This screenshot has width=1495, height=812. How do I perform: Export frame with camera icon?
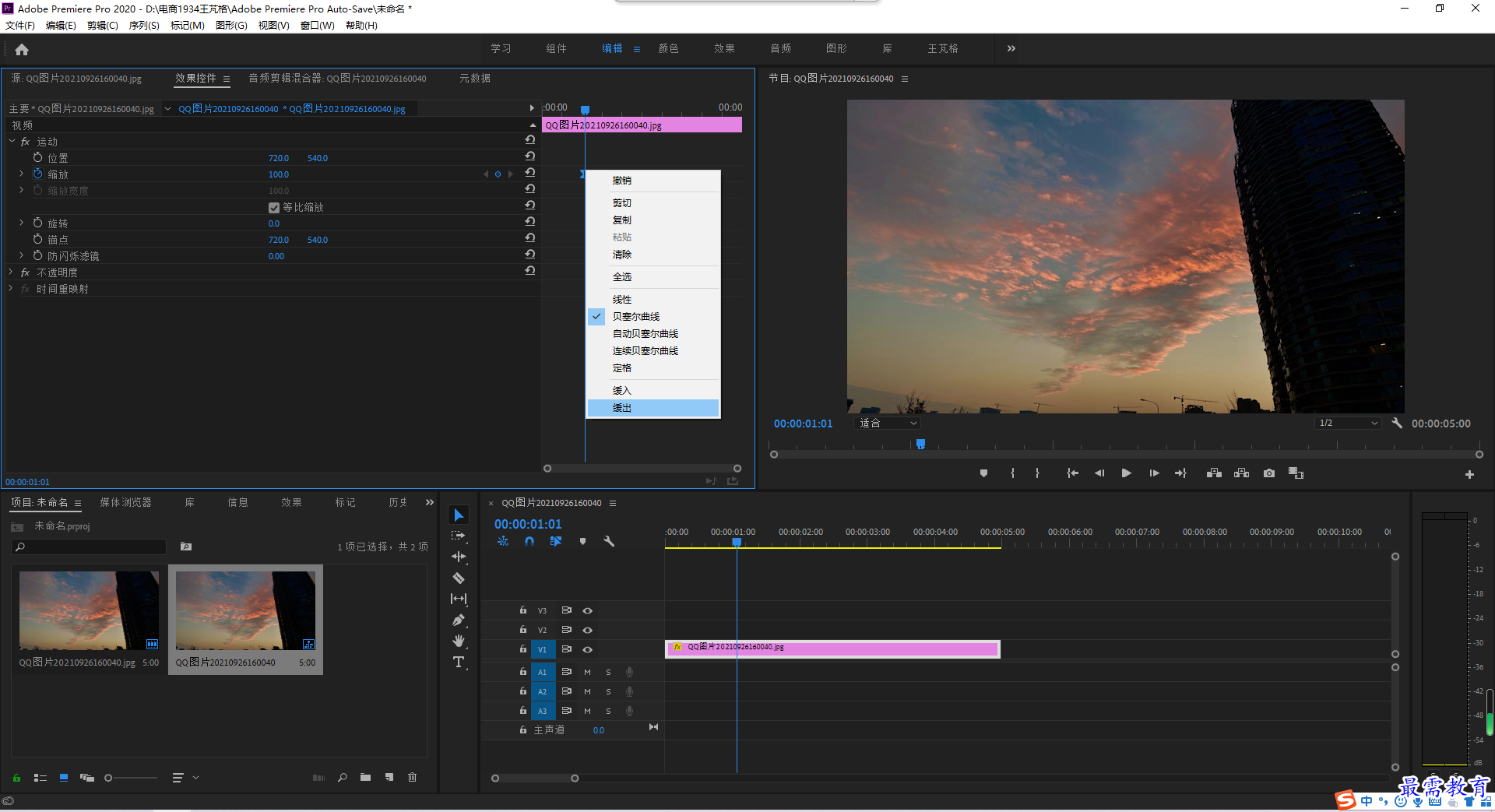(1269, 473)
